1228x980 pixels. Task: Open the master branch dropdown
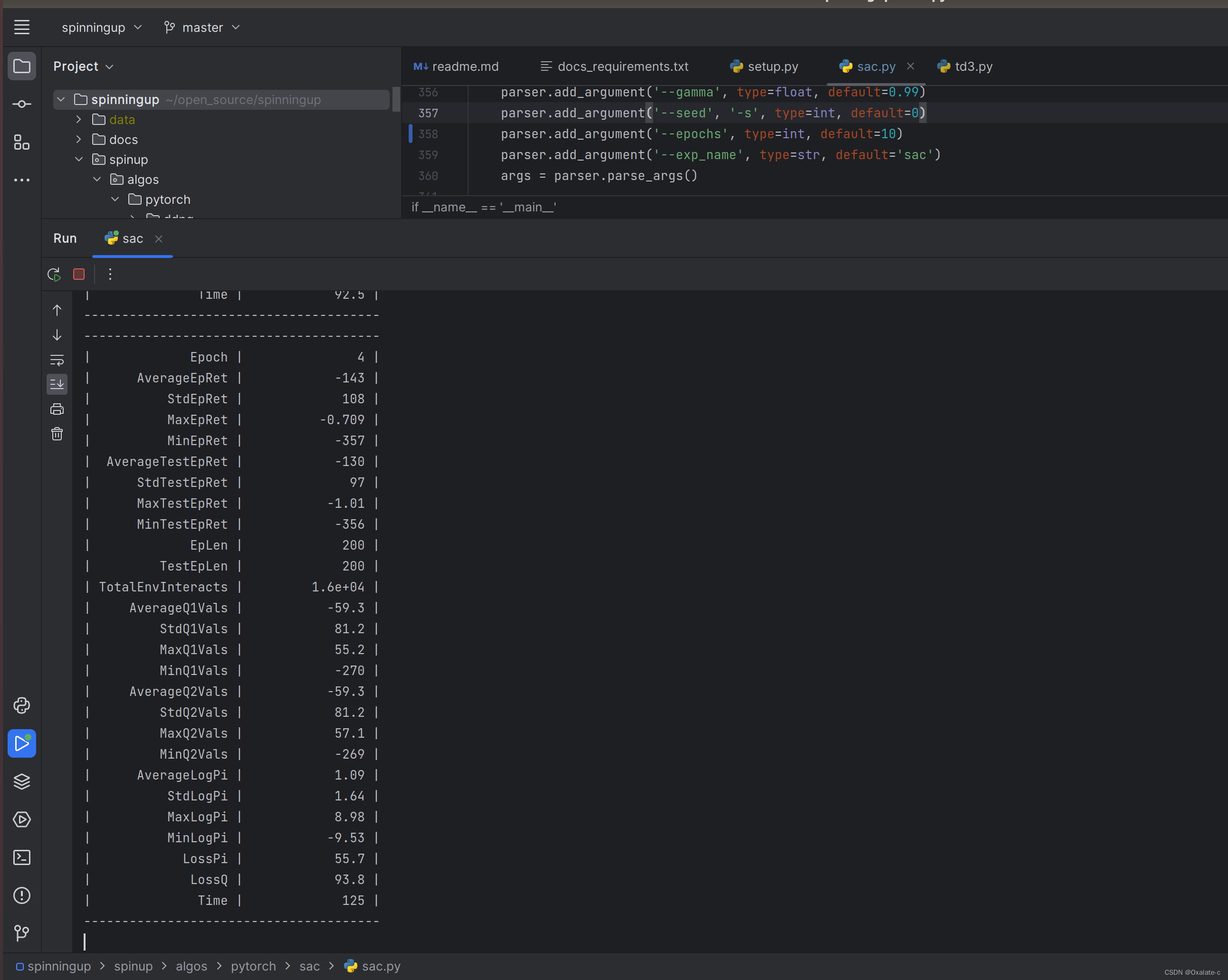click(x=202, y=28)
